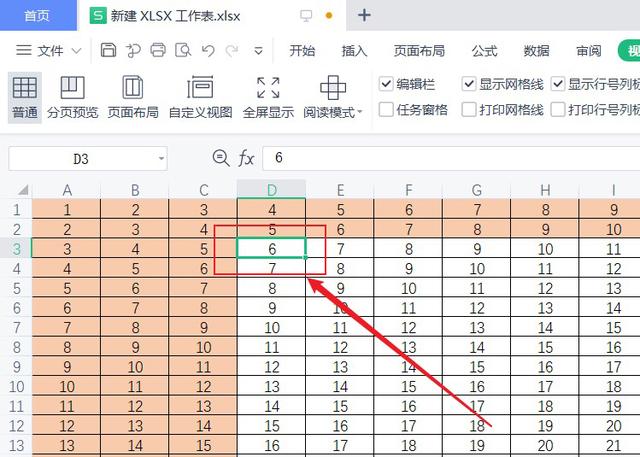Select 普通 normal view icon
Image resolution: width=640 pixels, height=457 pixels.
[x=24, y=98]
